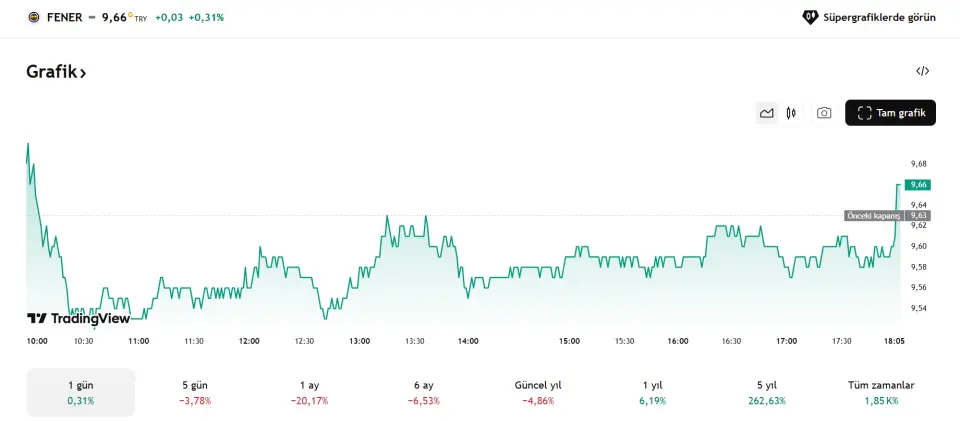Switch to the 5 yıl range

point(767,392)
